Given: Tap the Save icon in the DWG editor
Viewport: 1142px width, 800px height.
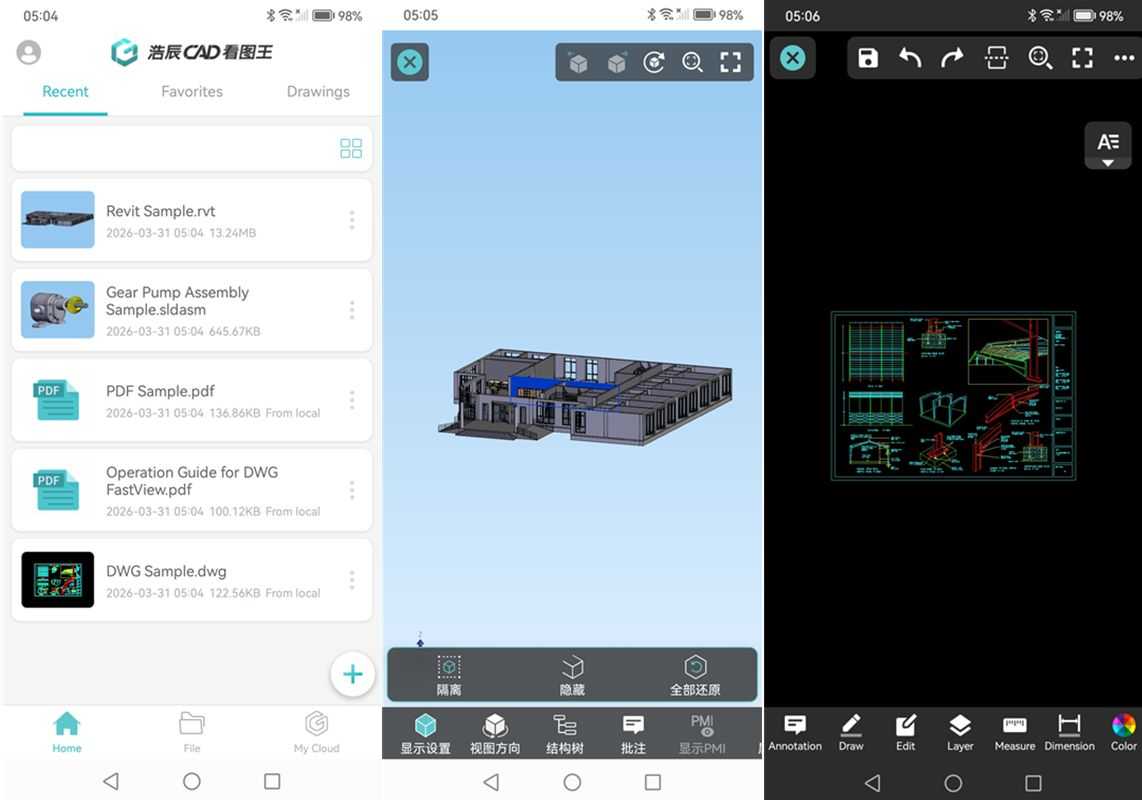Looking at the screenshot, I should (x=867, y=58).
